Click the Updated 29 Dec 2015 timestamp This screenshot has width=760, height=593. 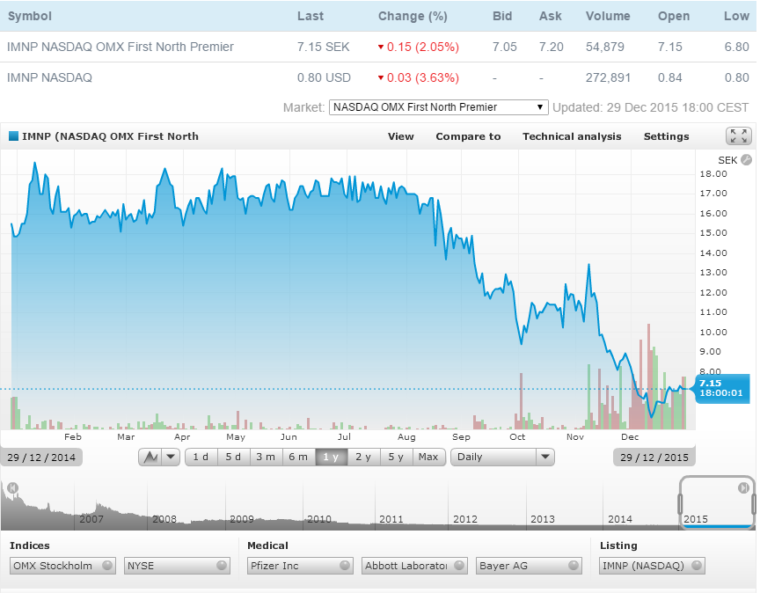tap(650, 107)
